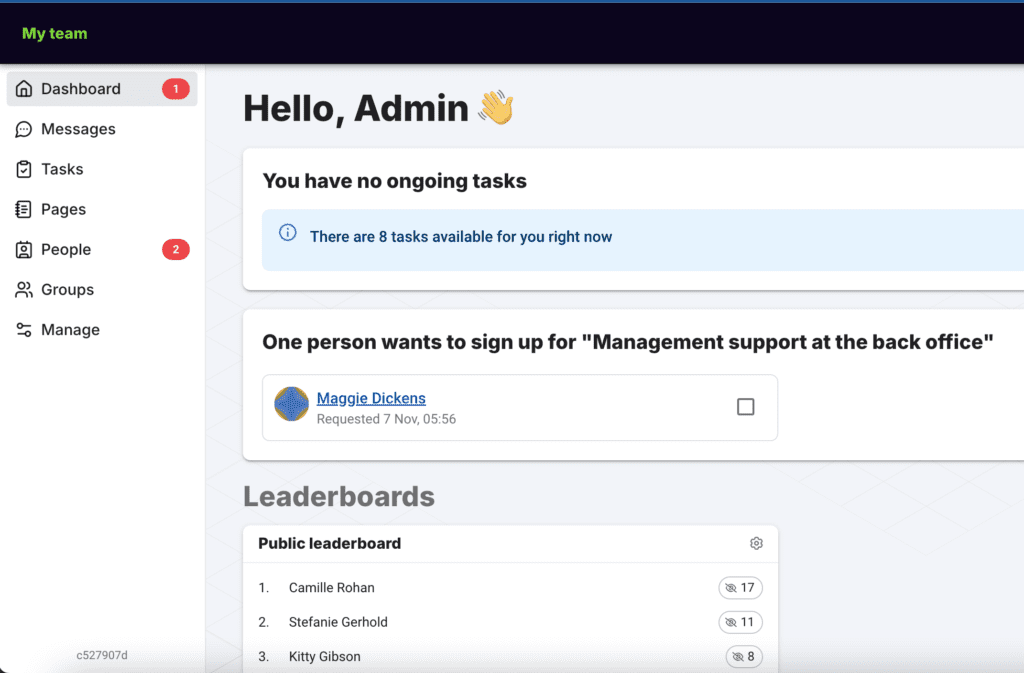Click the red People notification badge
This screenshot has width=1024, height=673.
click(x=175, y=249)
